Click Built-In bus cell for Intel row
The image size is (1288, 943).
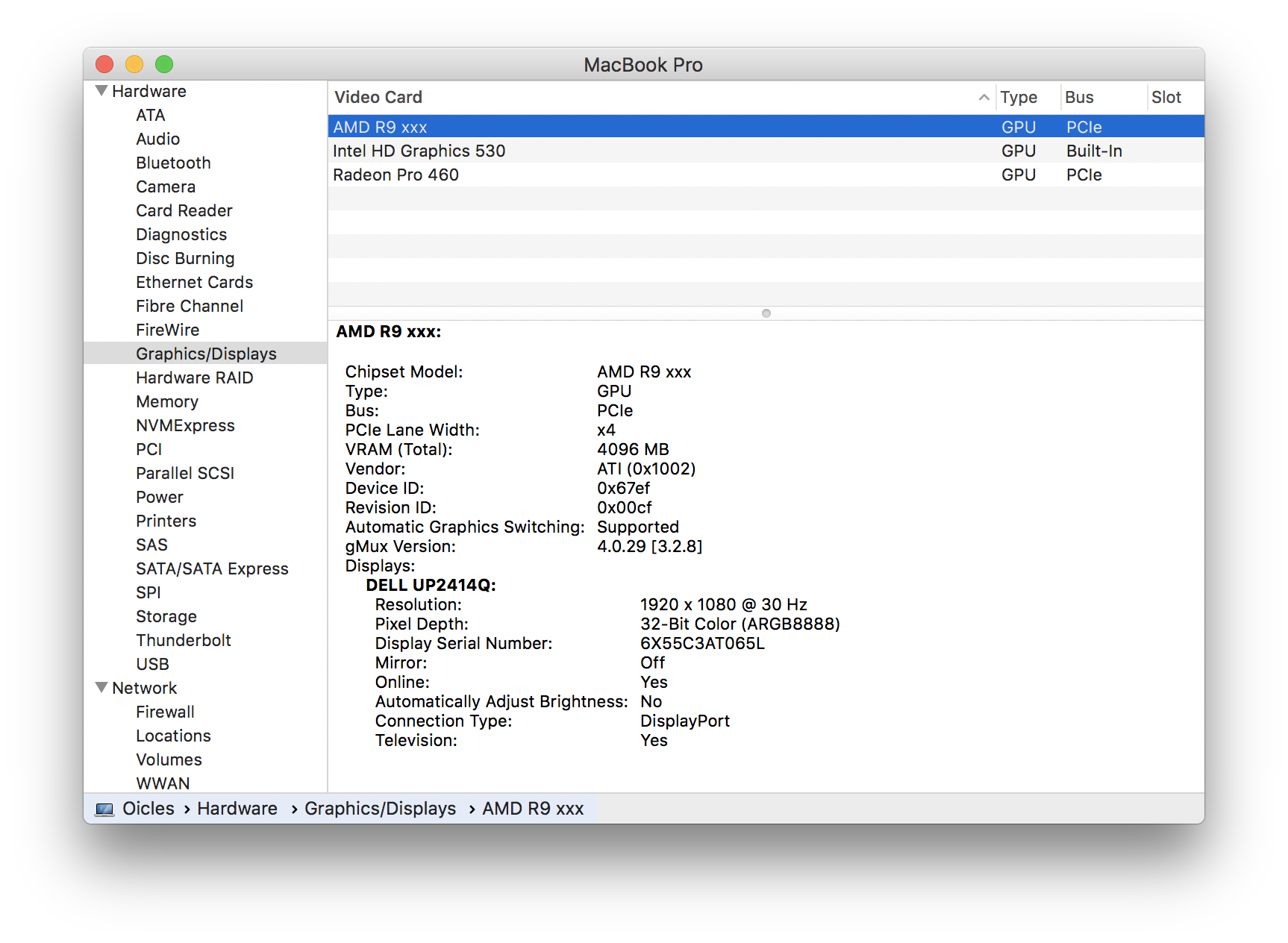1094,151
